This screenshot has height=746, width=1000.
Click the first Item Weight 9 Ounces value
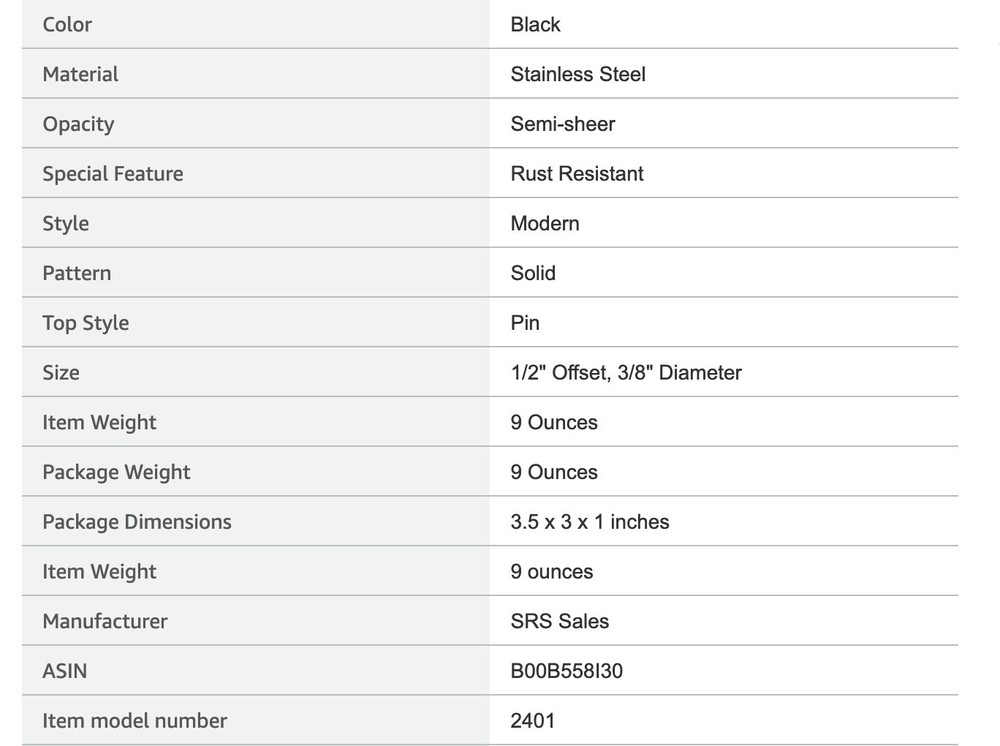tap(554, 422)
